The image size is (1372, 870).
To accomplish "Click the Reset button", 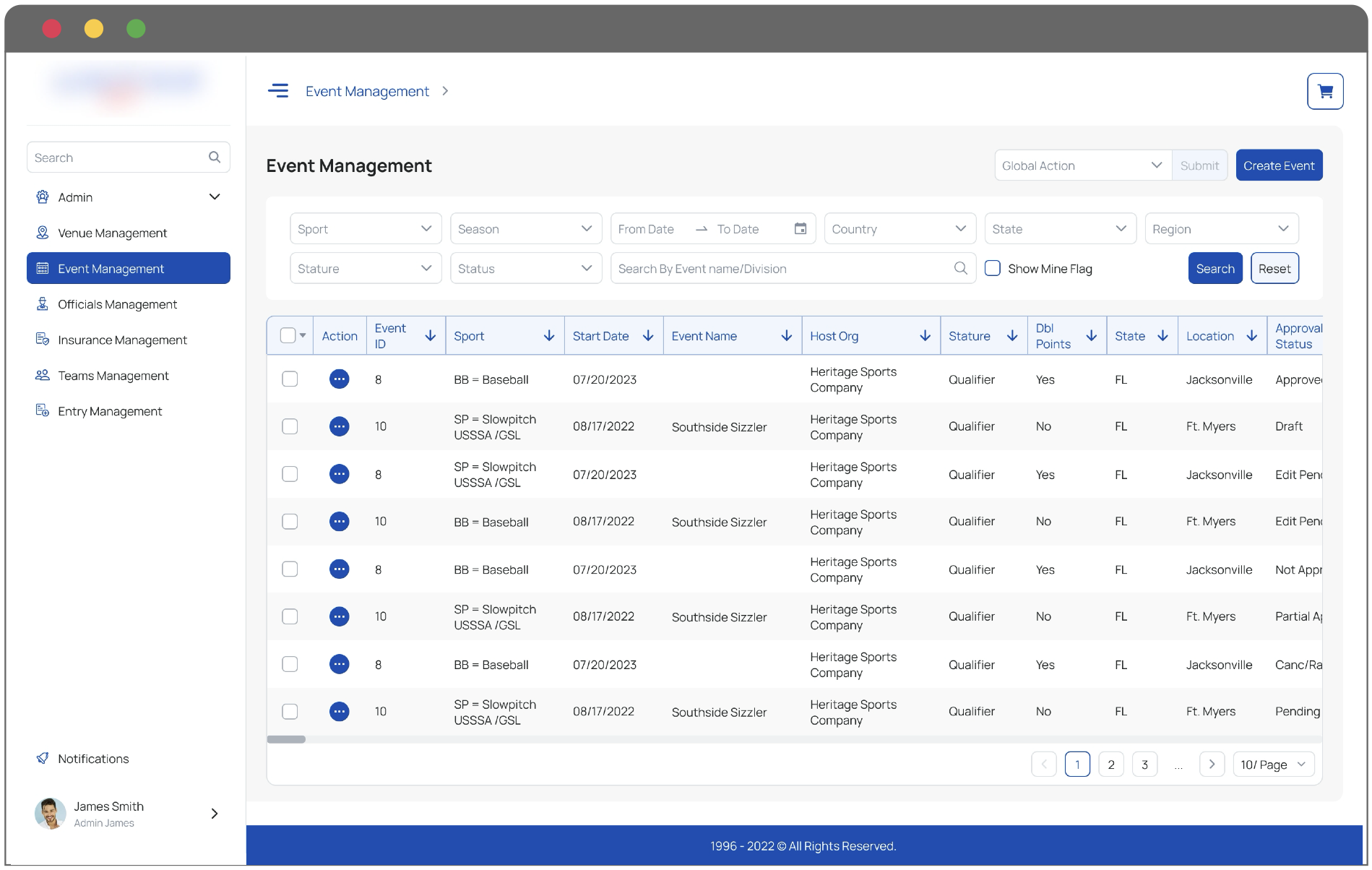I will click(x=1274, y=268).
